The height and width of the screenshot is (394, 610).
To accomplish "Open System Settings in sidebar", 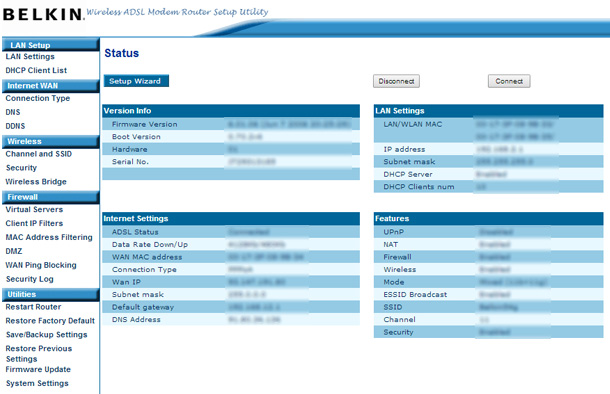I will click(x=37, y=383).
